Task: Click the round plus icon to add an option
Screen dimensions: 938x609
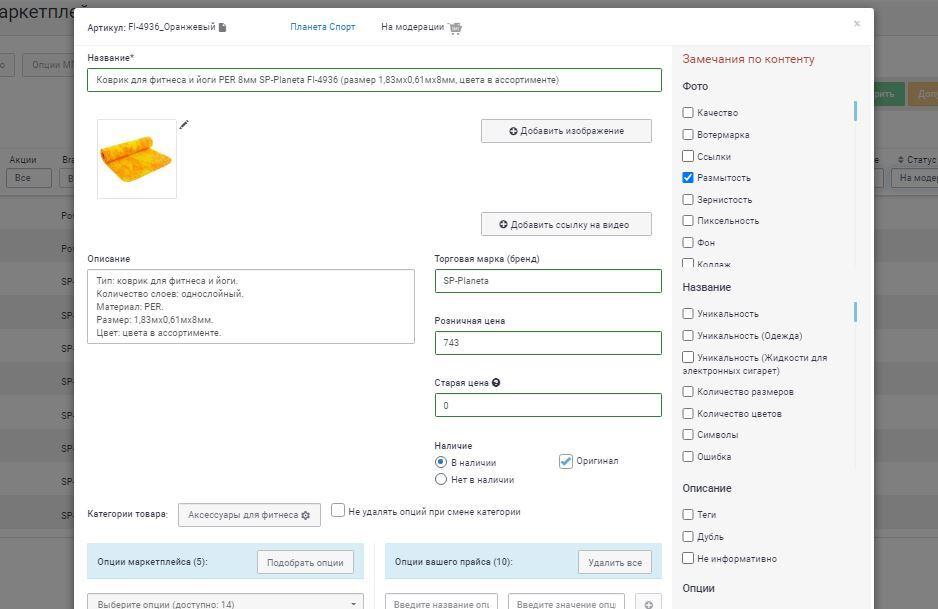Action: [648, 604]
